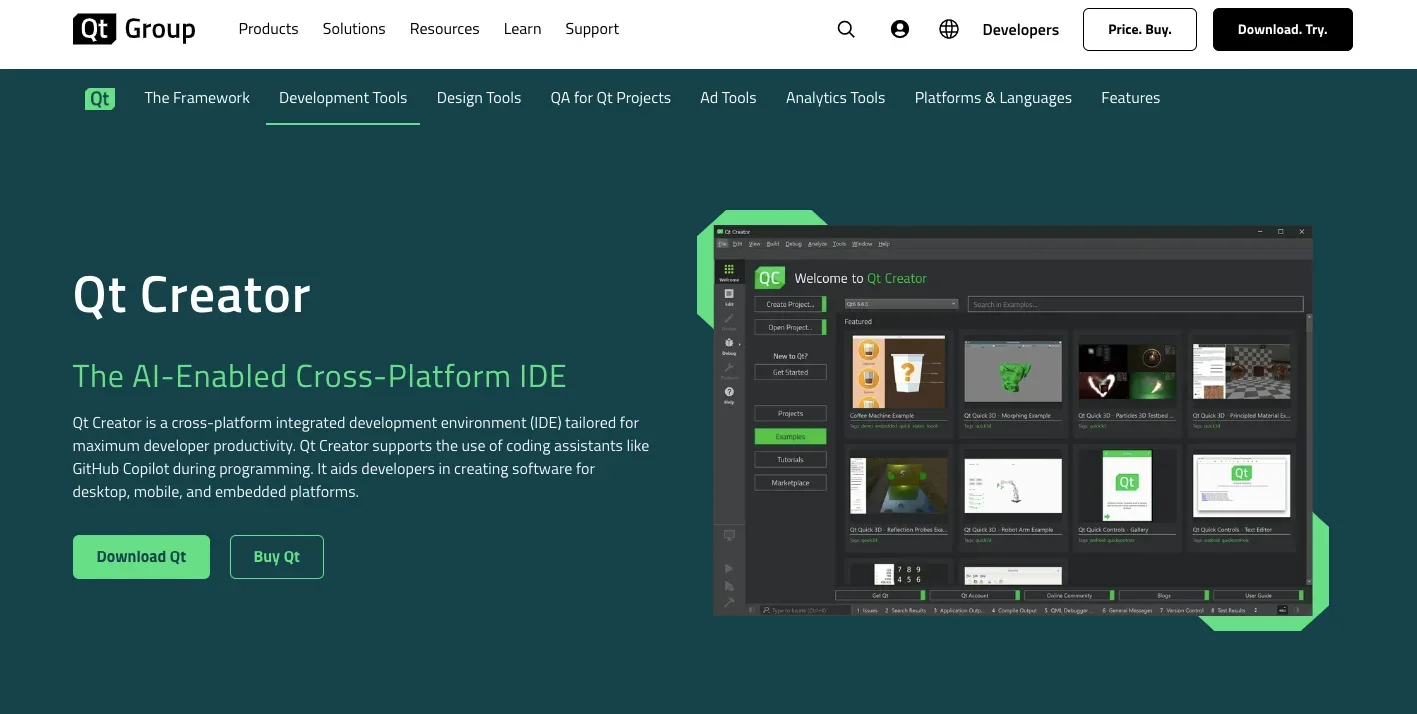This screenshot has height=714, width=1417.
Task: Go to The Framework tab
Action: pyautogui.click(x=197, y=98)
